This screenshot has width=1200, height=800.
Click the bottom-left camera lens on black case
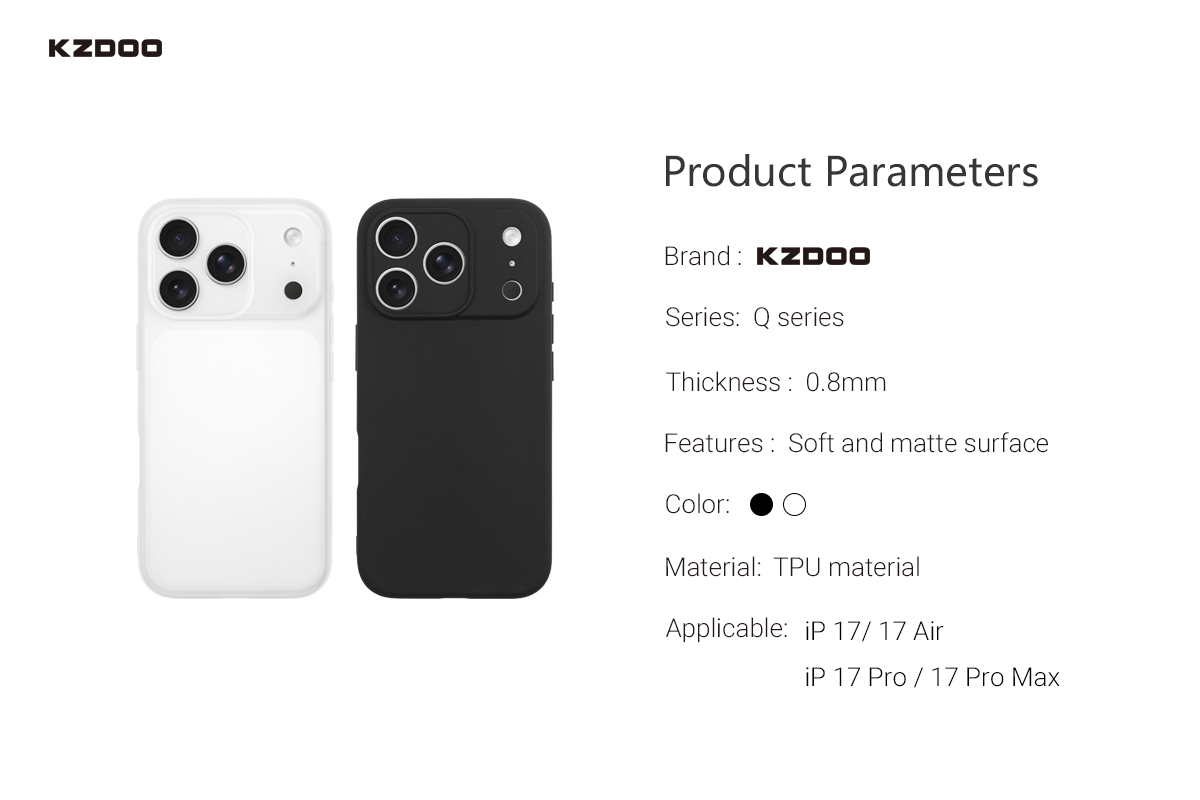[x=396, y=288]
